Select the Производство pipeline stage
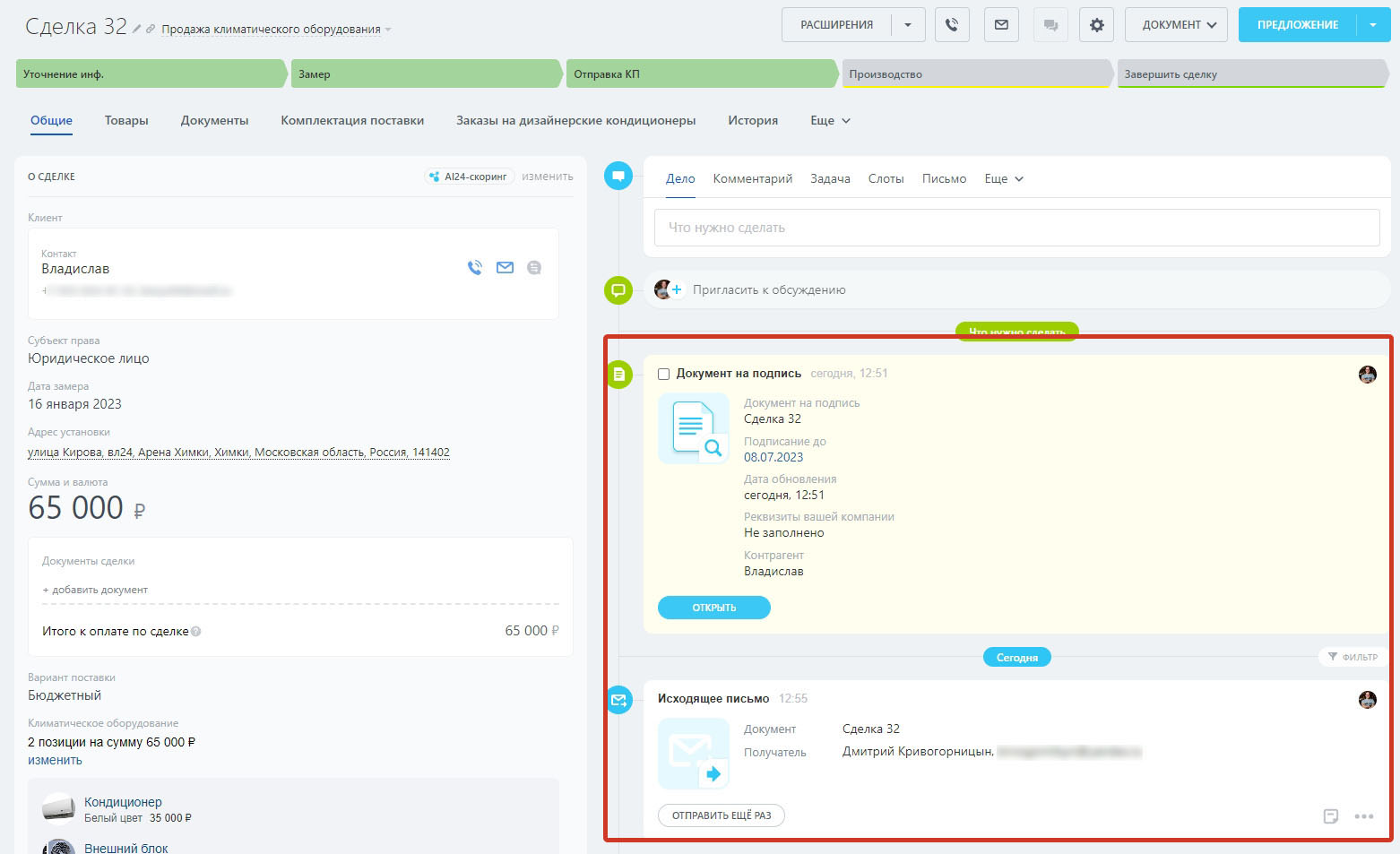 975,74
